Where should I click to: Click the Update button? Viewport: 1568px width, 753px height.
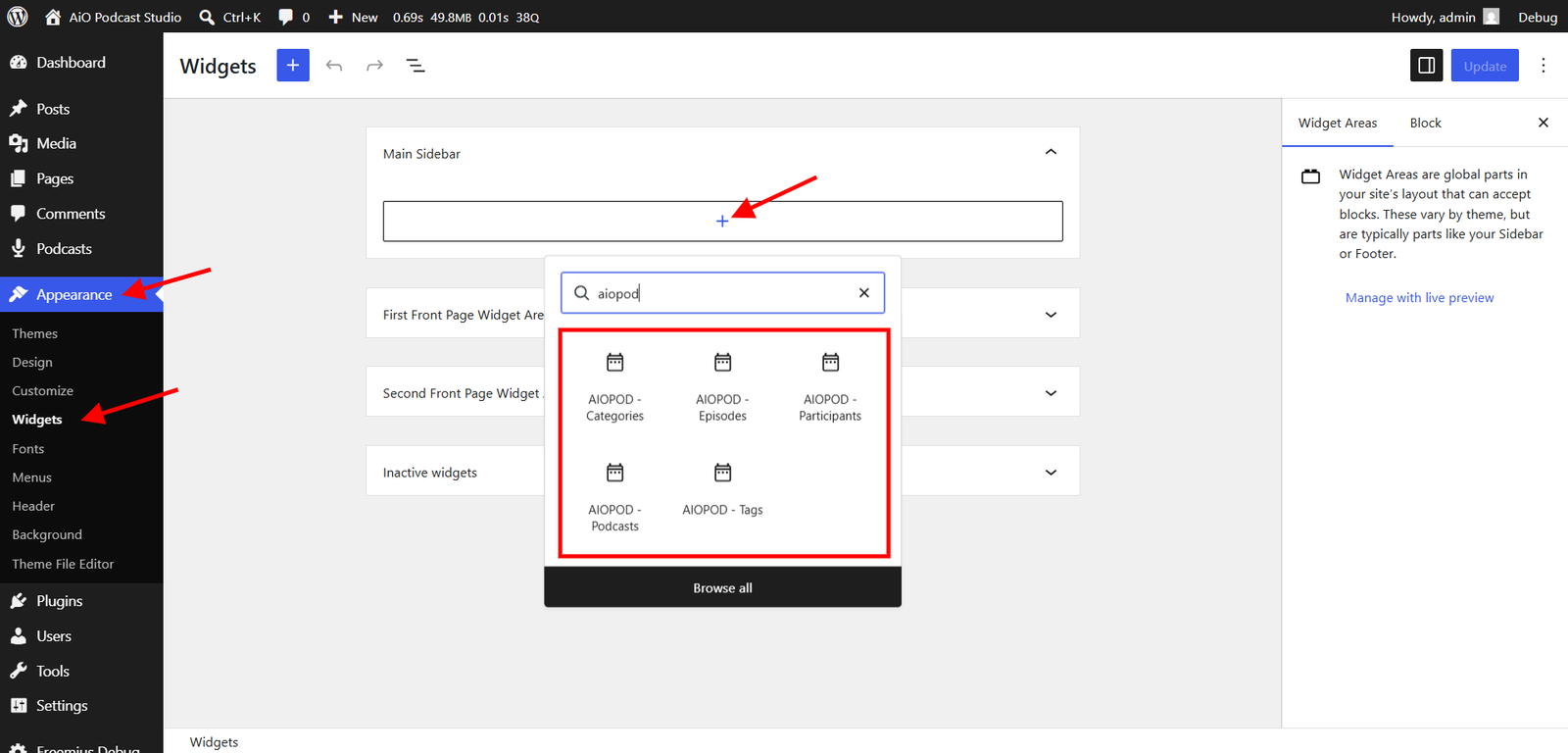point(1485,66)
